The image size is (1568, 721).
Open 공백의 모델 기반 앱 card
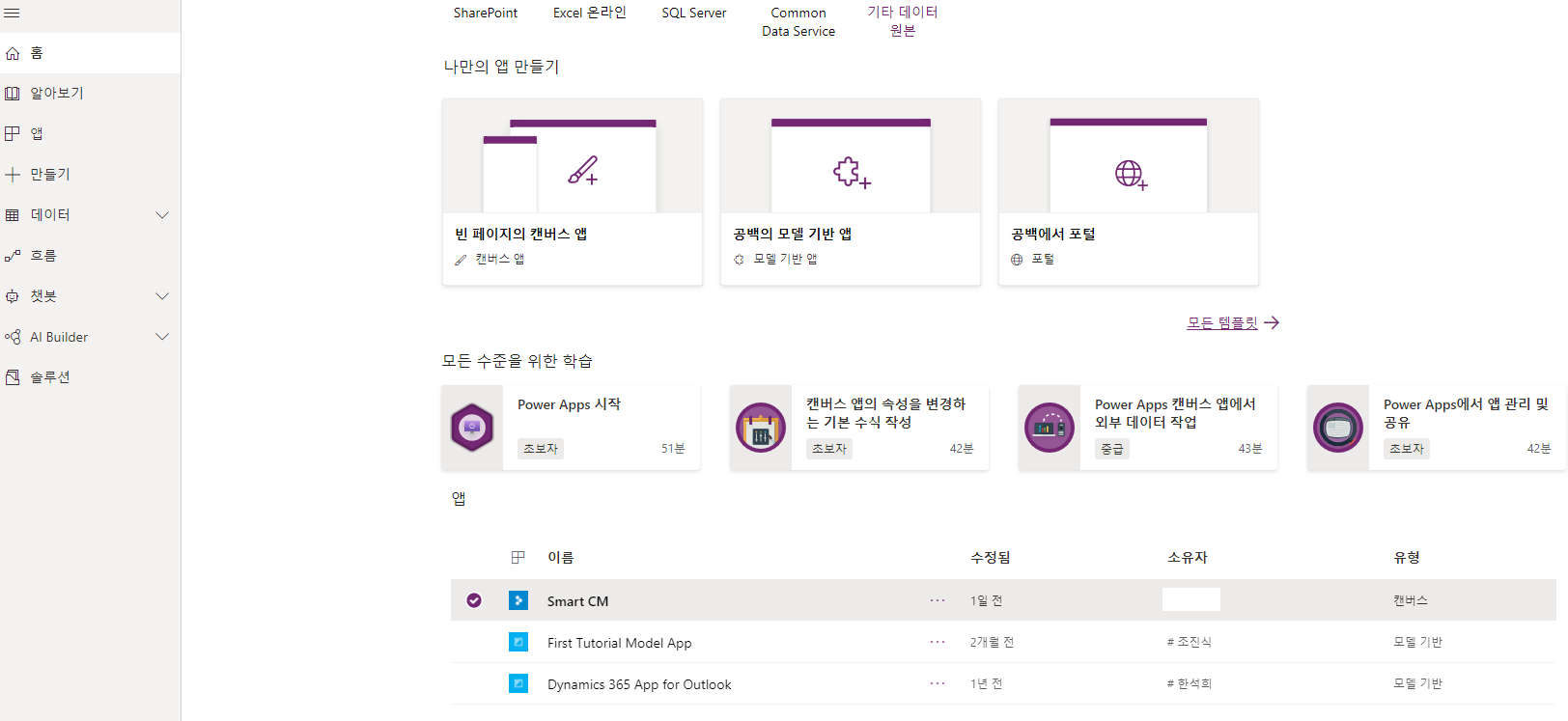pos(851,192)
